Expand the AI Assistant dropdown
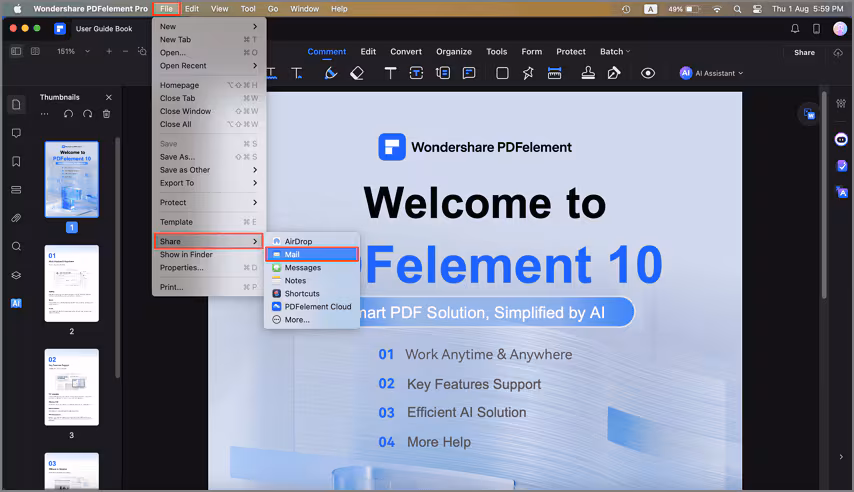Screen dimensions: 854x492 (711, 73)
